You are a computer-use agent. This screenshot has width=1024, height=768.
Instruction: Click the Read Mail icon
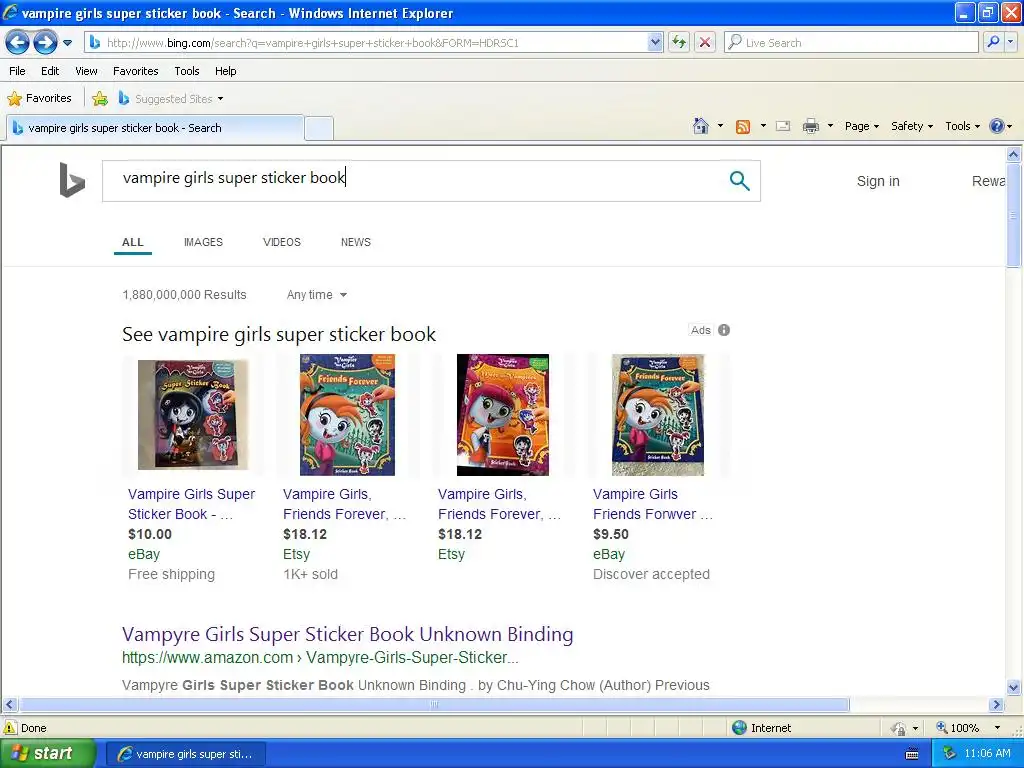[783, 126]
